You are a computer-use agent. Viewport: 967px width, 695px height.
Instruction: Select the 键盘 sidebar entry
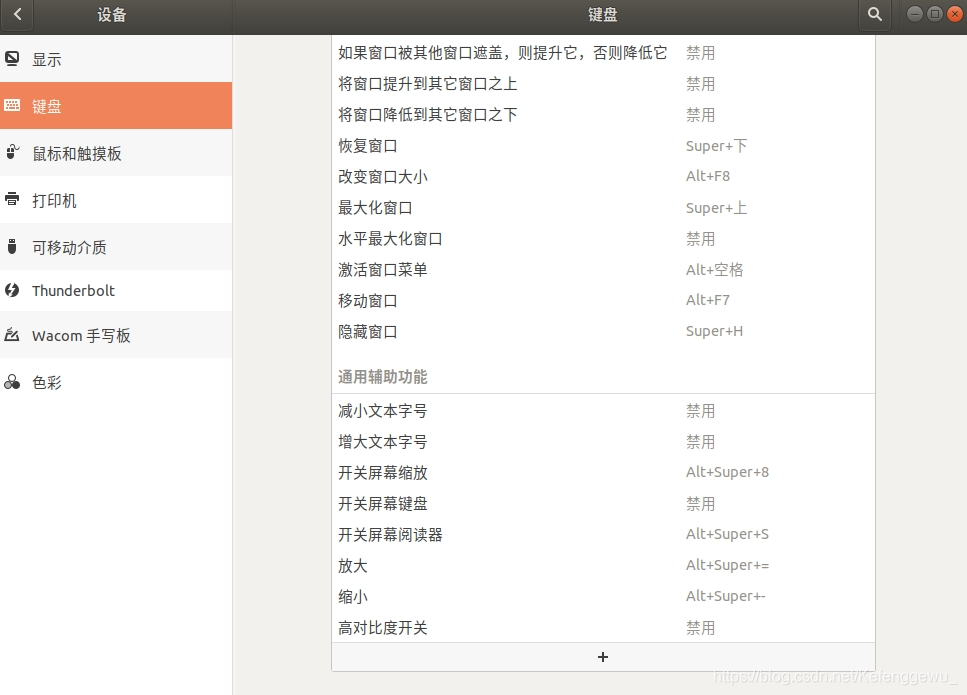[116, 106]
